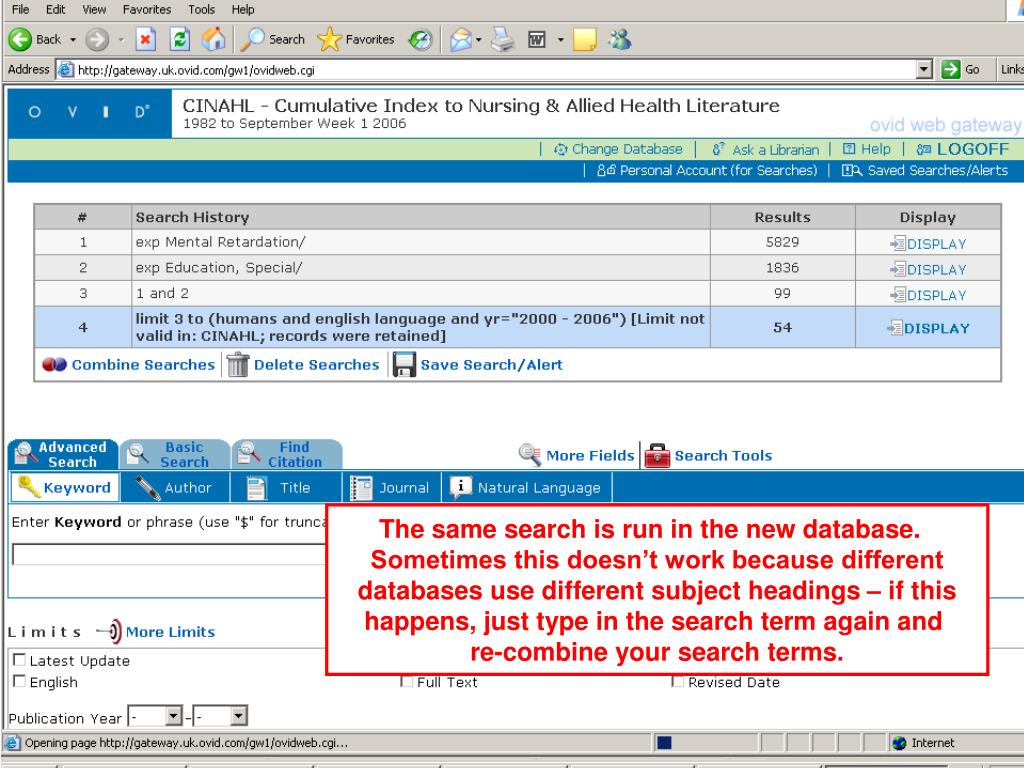
Task: Click the Mail envelope toolbar icon
Action: tap(461, 40)
